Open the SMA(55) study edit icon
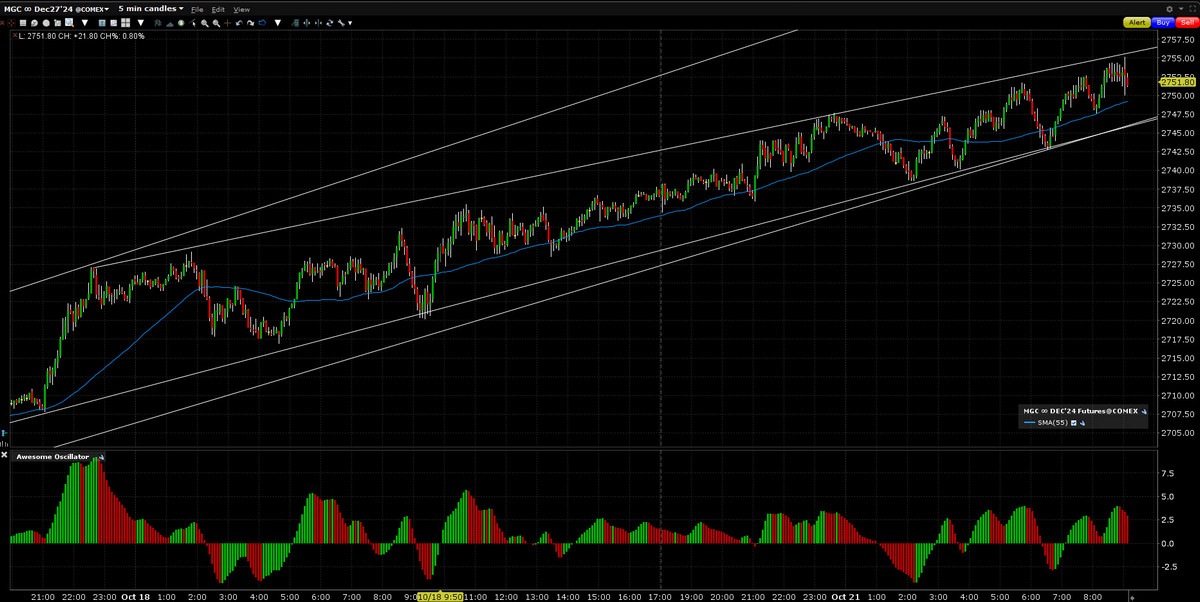This screenshot has width=1200, height=602. [1083, 422]
